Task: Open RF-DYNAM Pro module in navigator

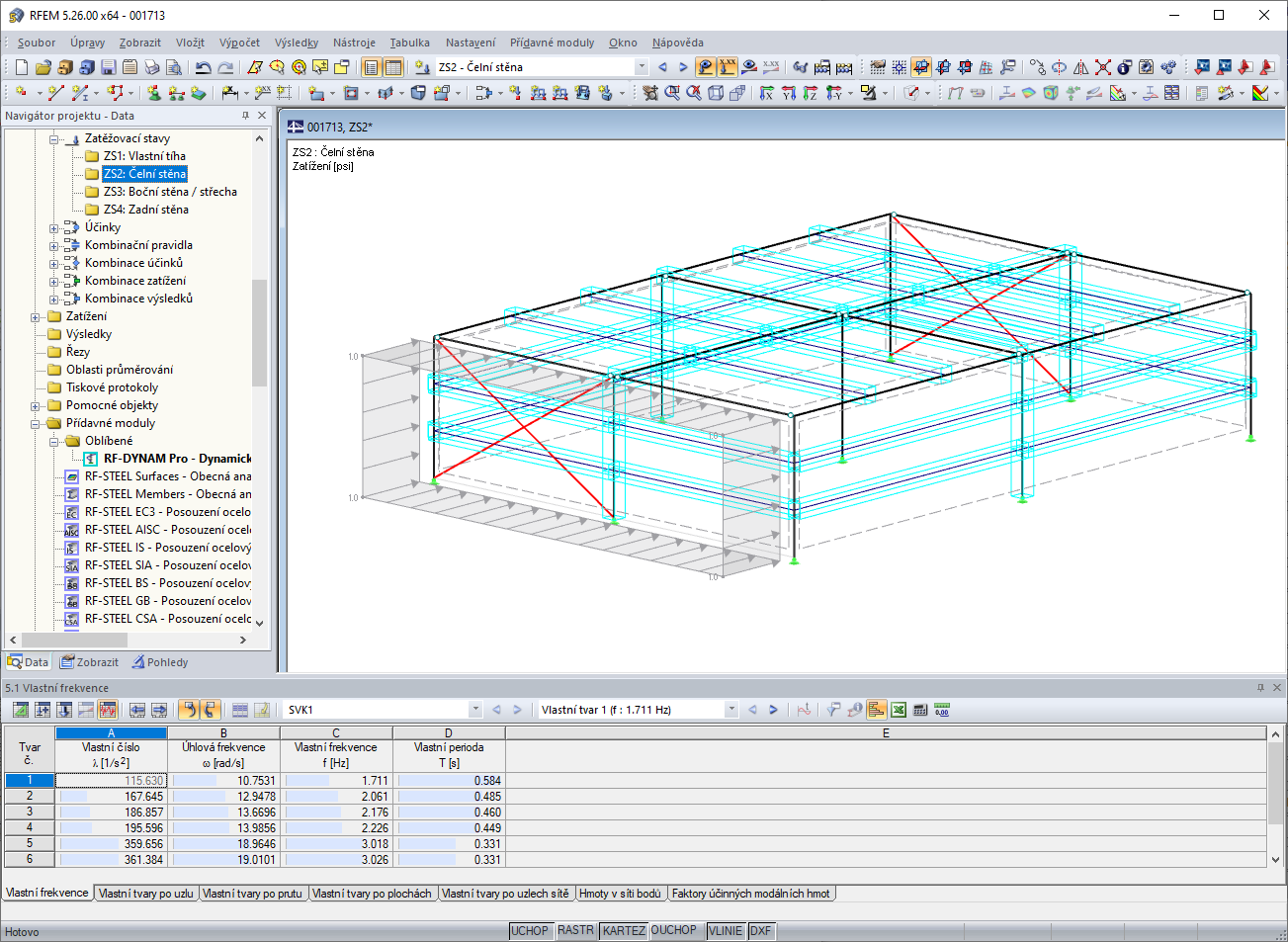Action: (177, 459)
